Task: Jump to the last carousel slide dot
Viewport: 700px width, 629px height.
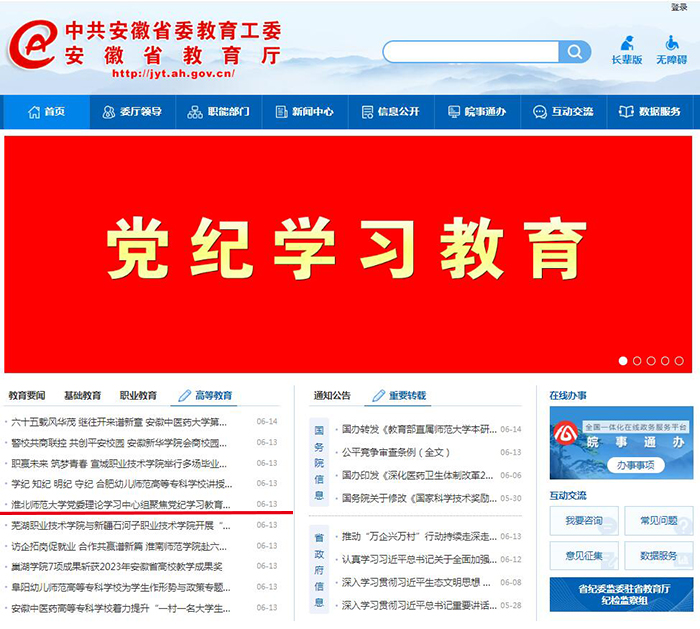Action: pyautogui.click(x=679, y=360)
